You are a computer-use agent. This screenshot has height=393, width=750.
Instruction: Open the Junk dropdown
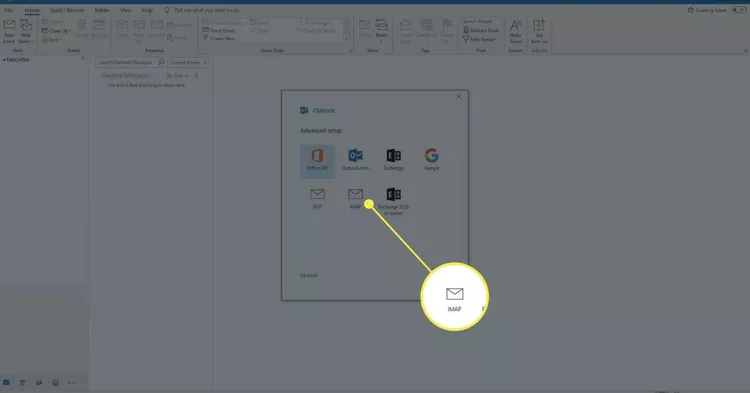point(52,40)
